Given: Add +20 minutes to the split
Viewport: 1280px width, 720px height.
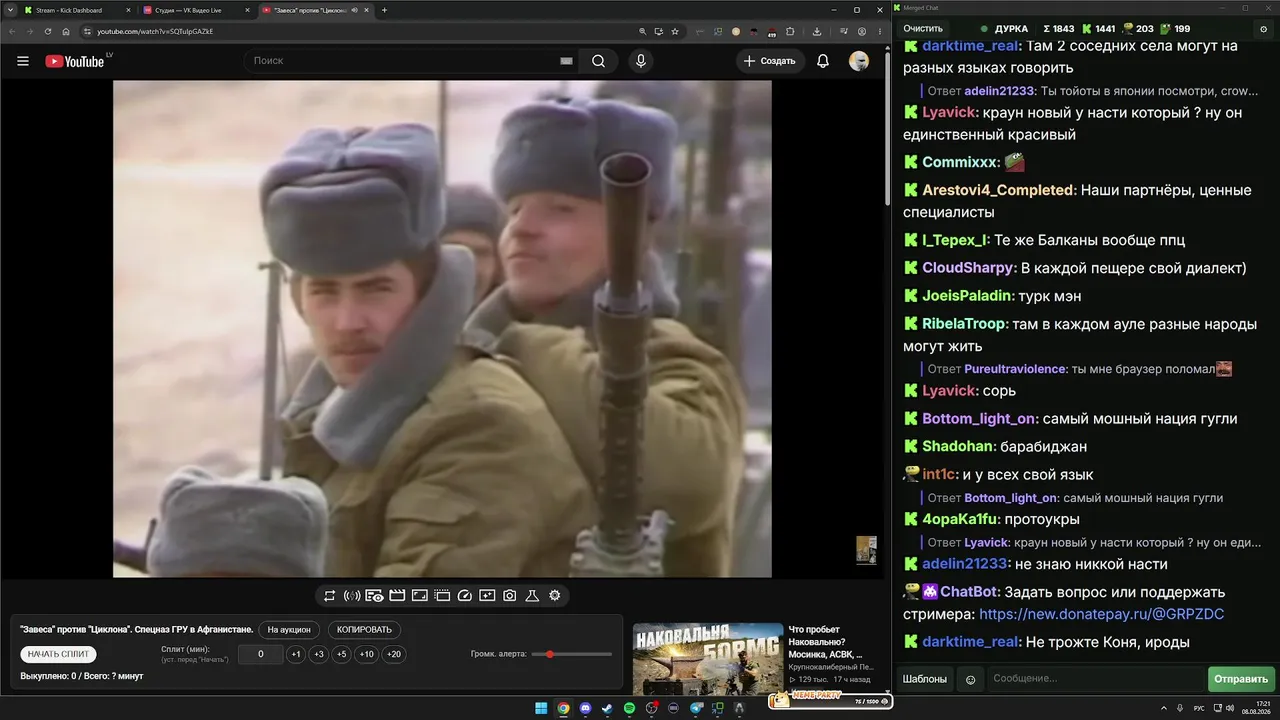Looking at the screenshot, I should coord(394,654).
